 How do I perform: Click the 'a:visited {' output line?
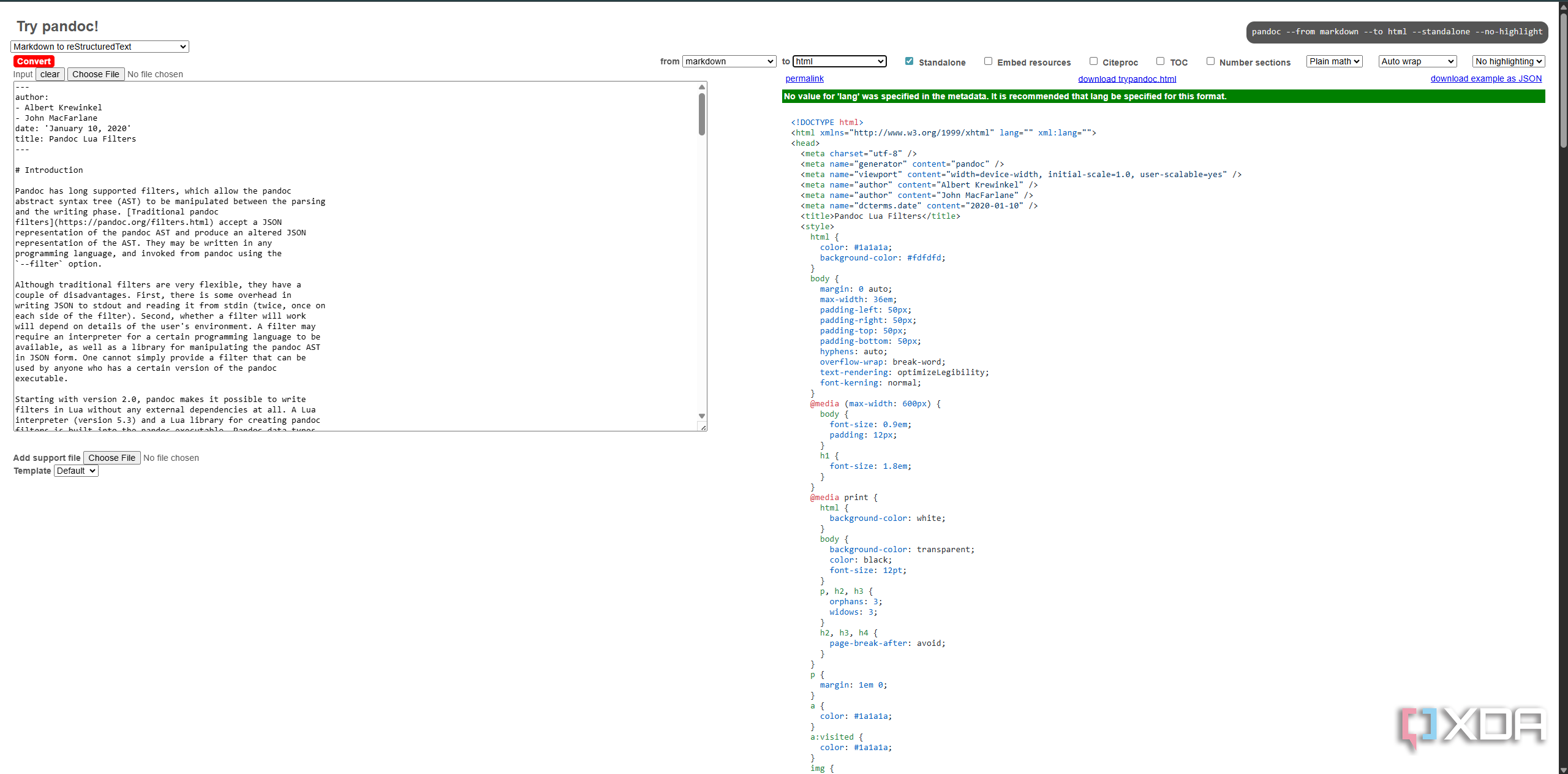tap(836, 737)
